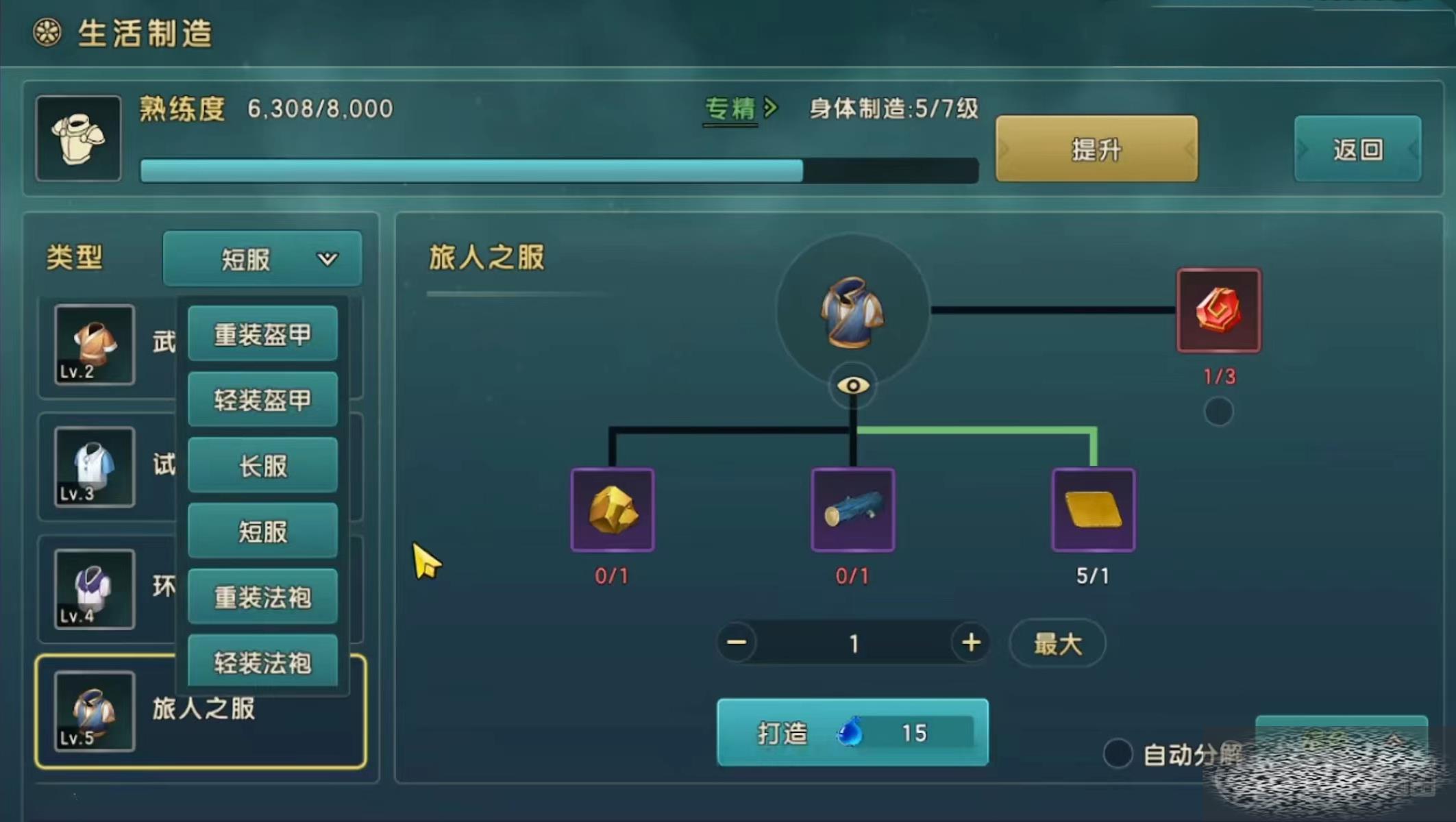Click the red rune gem icon

coord(1219,310)
